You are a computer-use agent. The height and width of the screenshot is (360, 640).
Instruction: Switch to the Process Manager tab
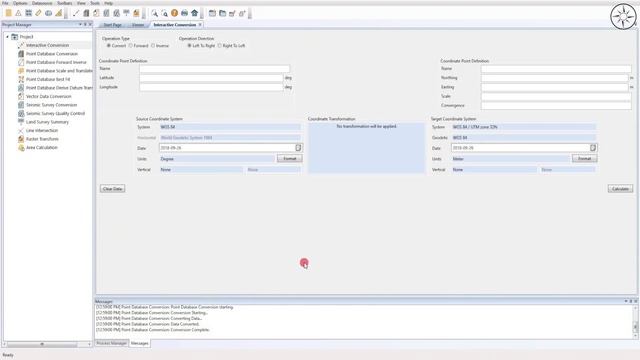(x=112, y=343)
